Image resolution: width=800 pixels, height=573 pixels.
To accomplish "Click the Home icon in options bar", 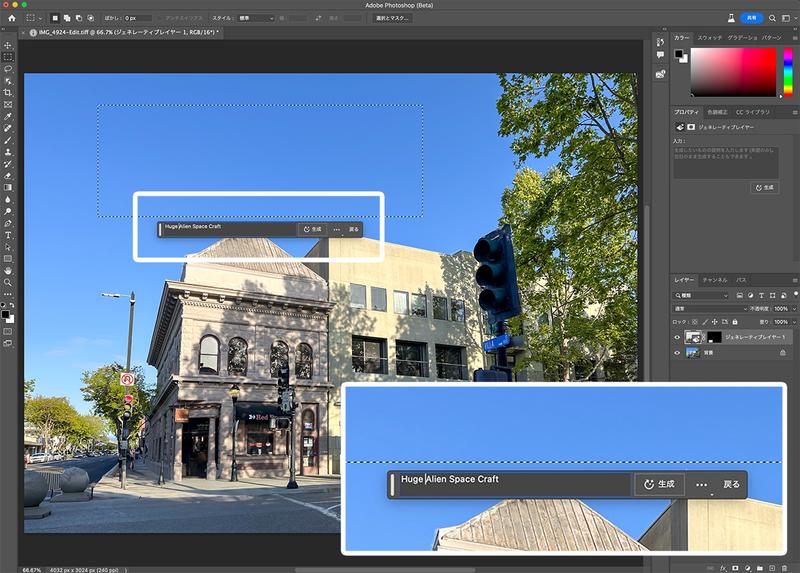I will point(12,18).
